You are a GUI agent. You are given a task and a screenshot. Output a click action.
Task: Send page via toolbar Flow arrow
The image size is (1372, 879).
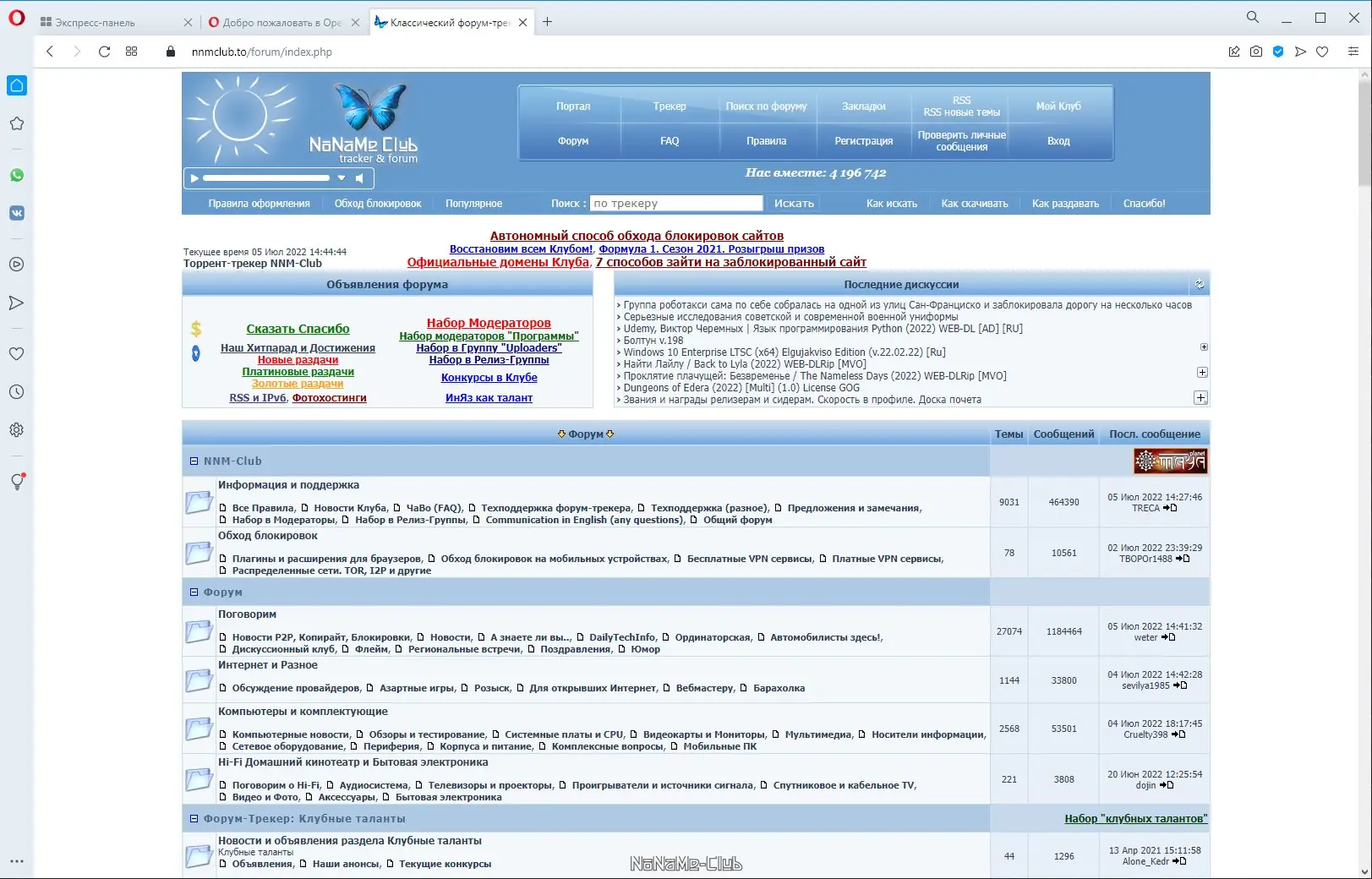(x=1300, y=52)
